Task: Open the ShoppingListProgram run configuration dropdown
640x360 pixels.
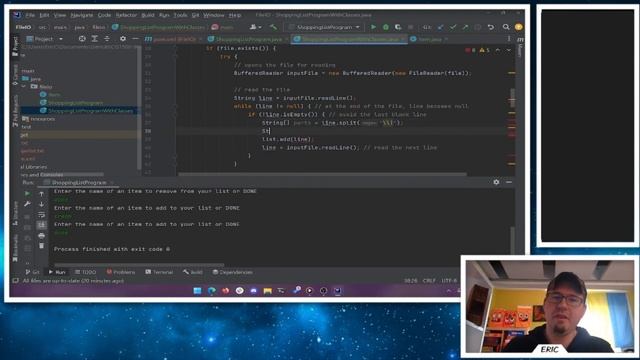Action: 324,27
